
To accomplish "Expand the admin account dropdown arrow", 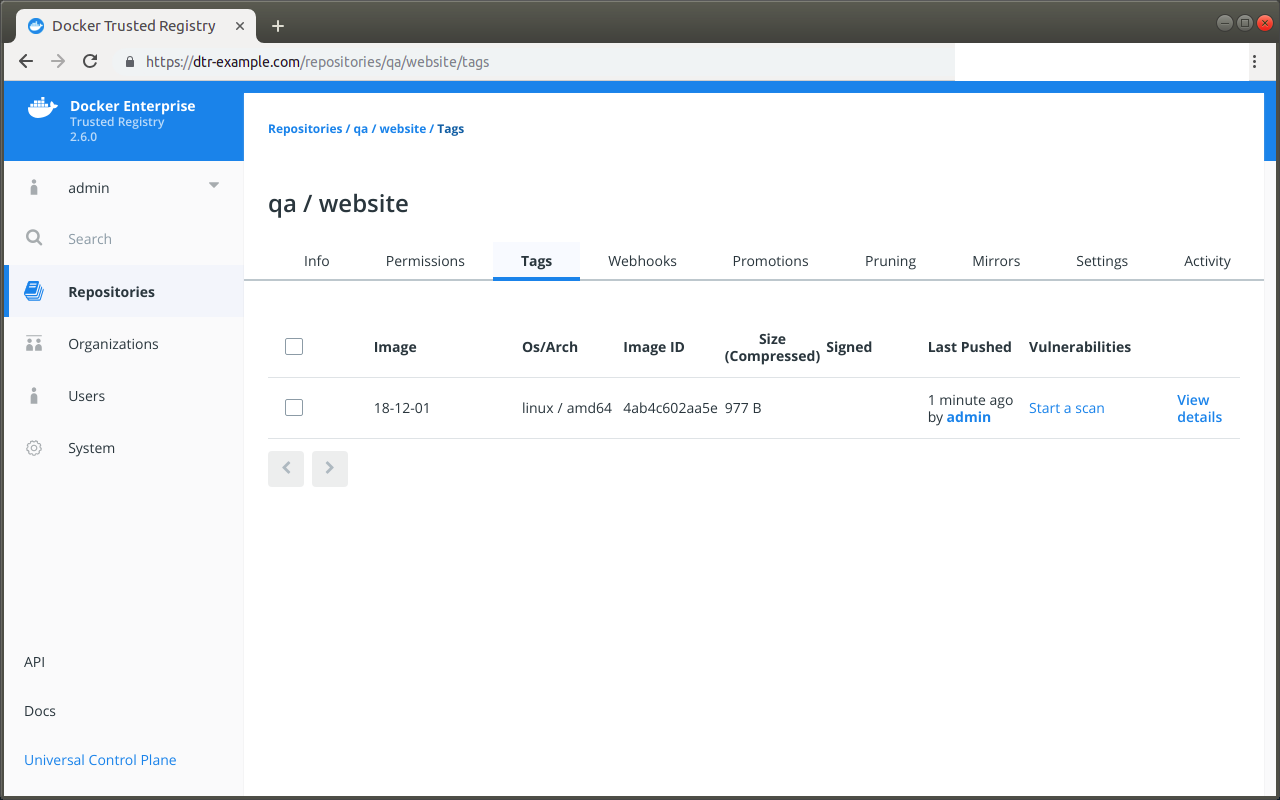I will [x=213, y=186].
